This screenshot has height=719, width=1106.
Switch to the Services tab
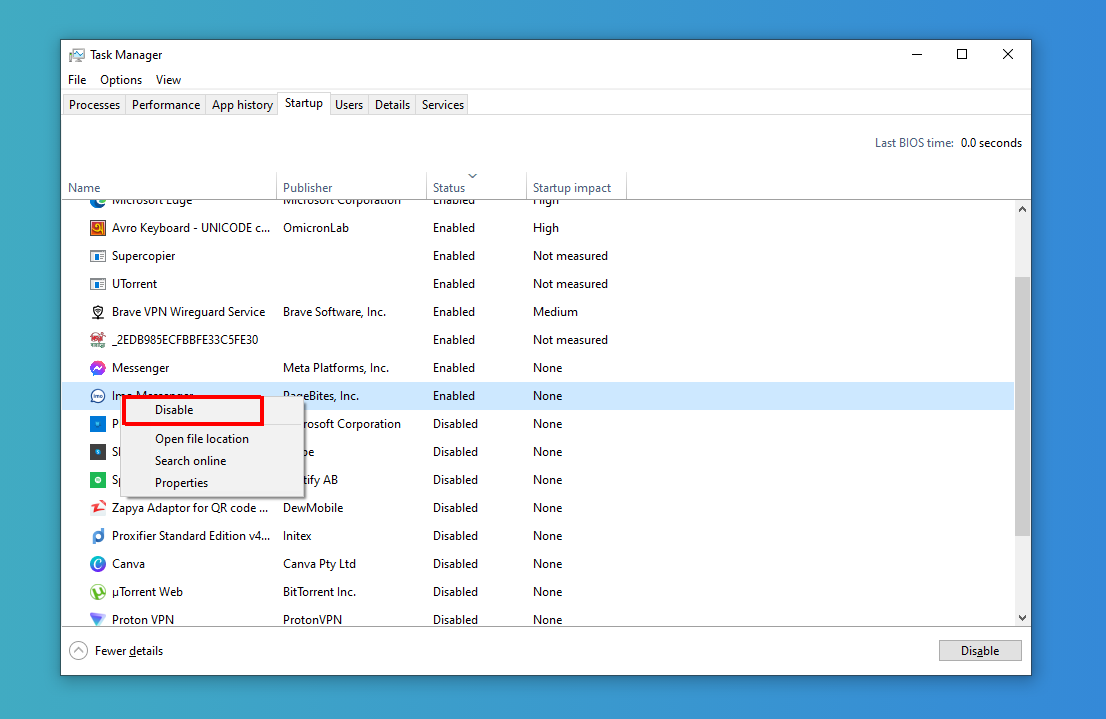tap(443, 104)
